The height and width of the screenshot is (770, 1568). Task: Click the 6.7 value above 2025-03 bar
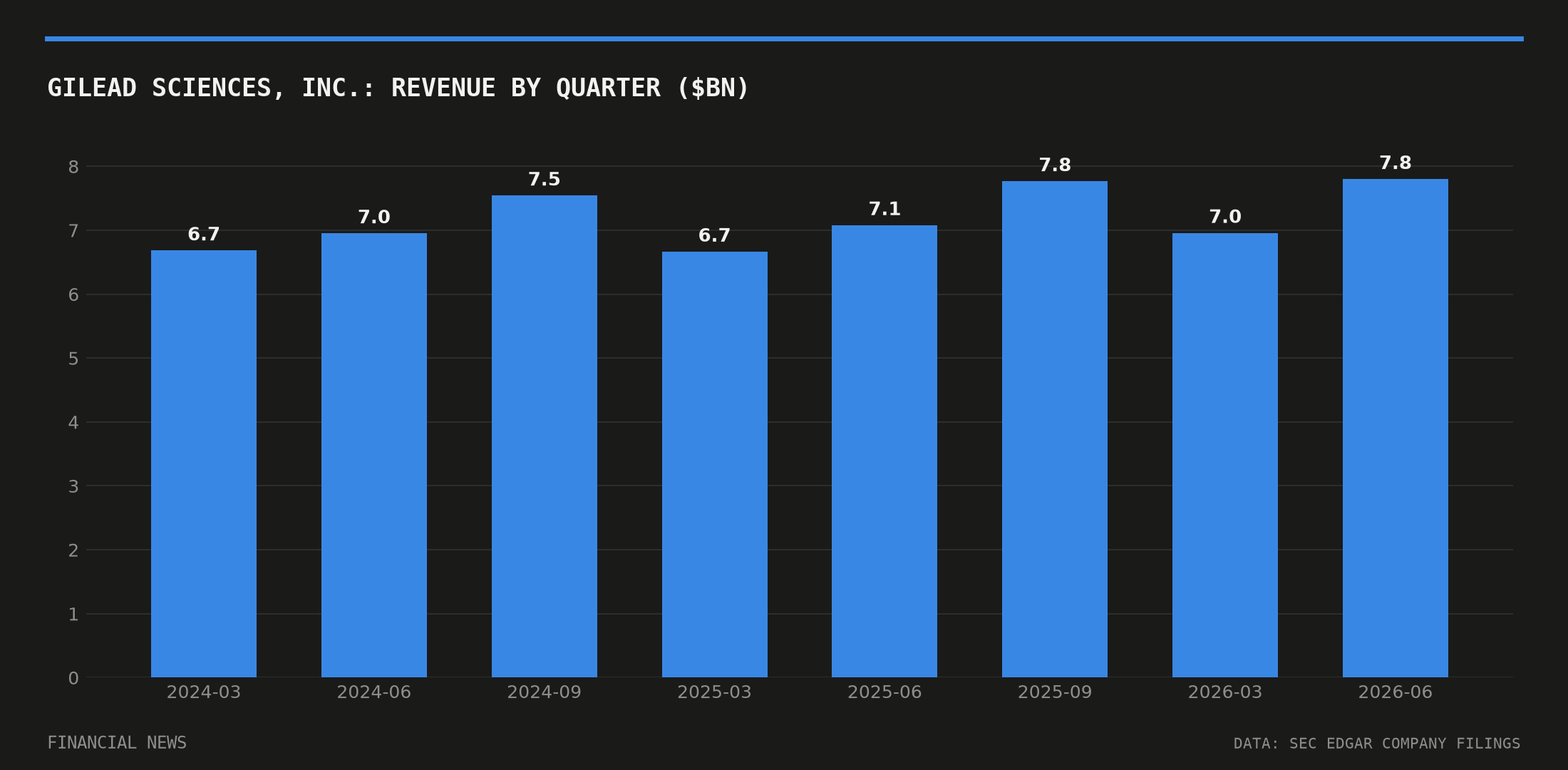click(715, 236)
